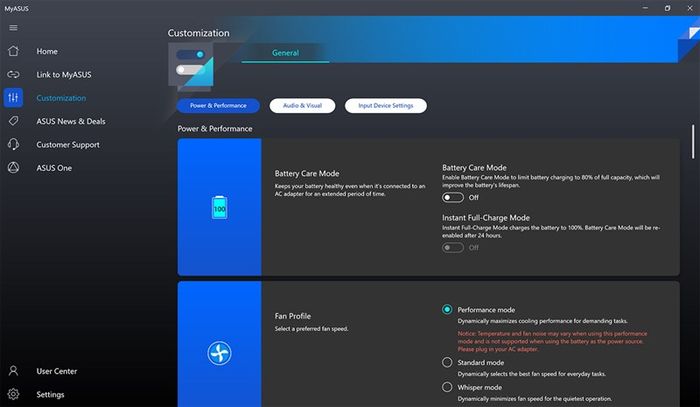Close the MyASUS window
Image resolution: width=700 pixels, height=407 pixels.
[689, 8]
